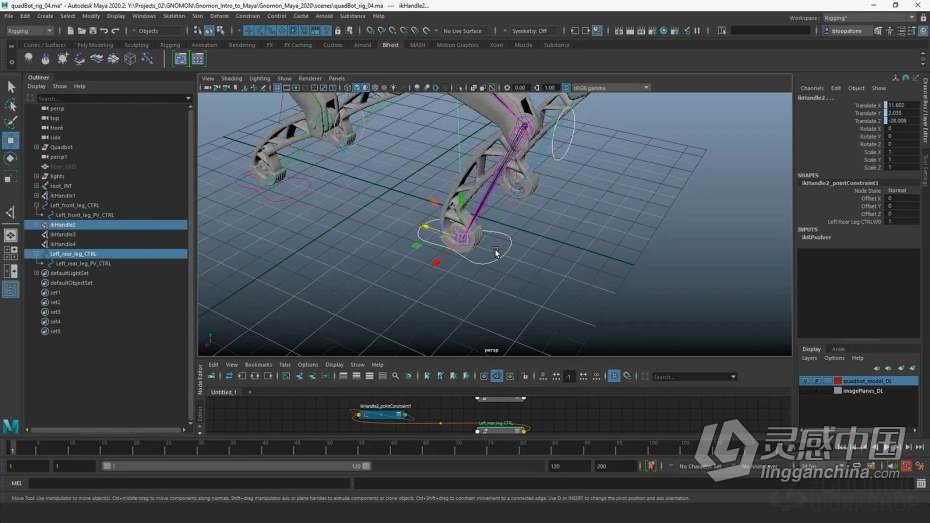The height and width of the screenshot is (523, 930).
Task: Collapse Left_front_leg_CTRL in Outliner
Action: (37, 205)
